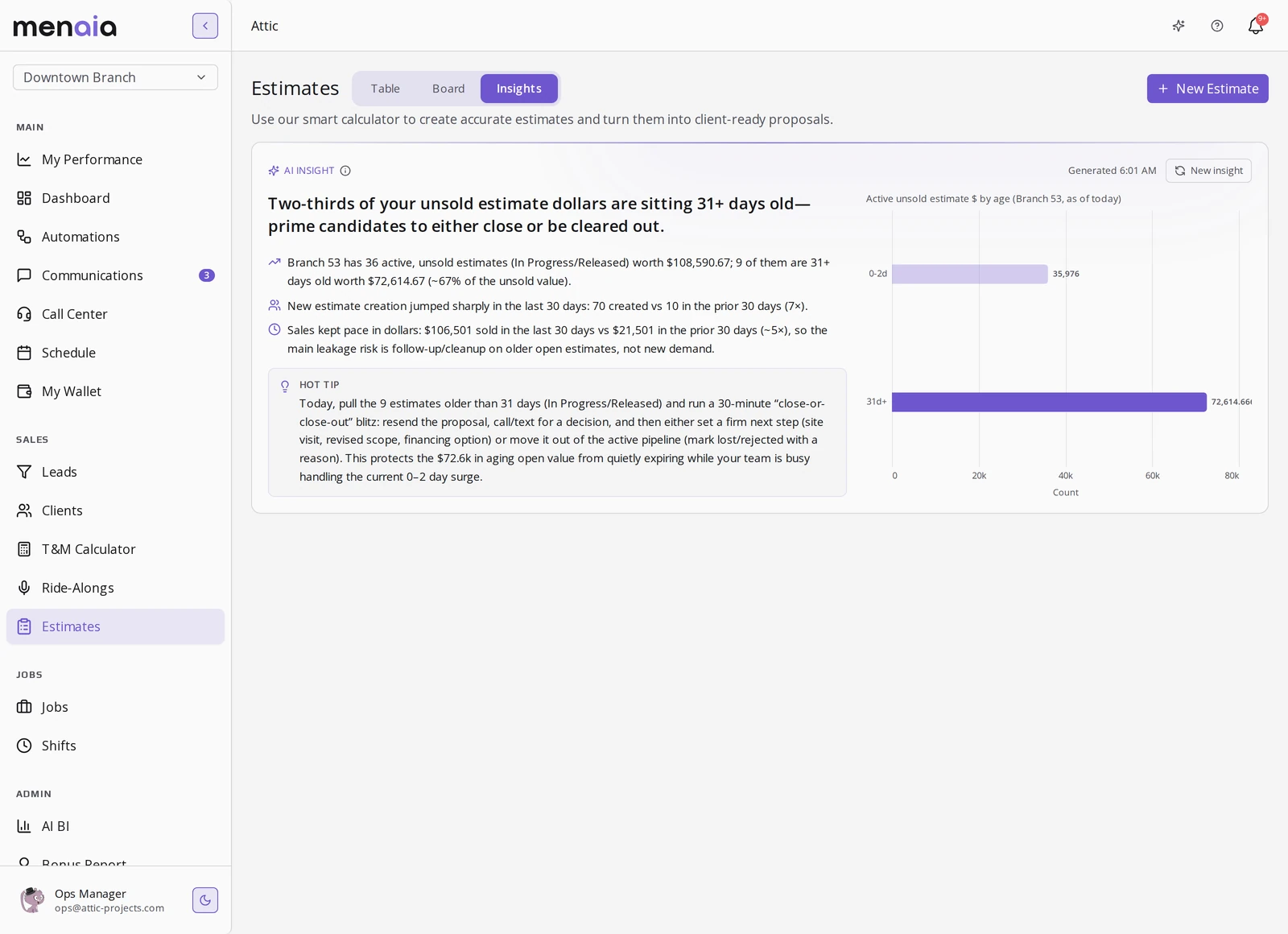Select the Insights tab
Image resolution: width=1288 pixels, height=934 pixels.
[x=519, y=89]
